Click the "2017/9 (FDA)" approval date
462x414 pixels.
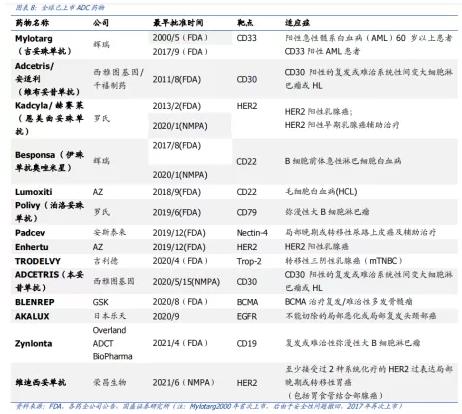coord(180,52)
